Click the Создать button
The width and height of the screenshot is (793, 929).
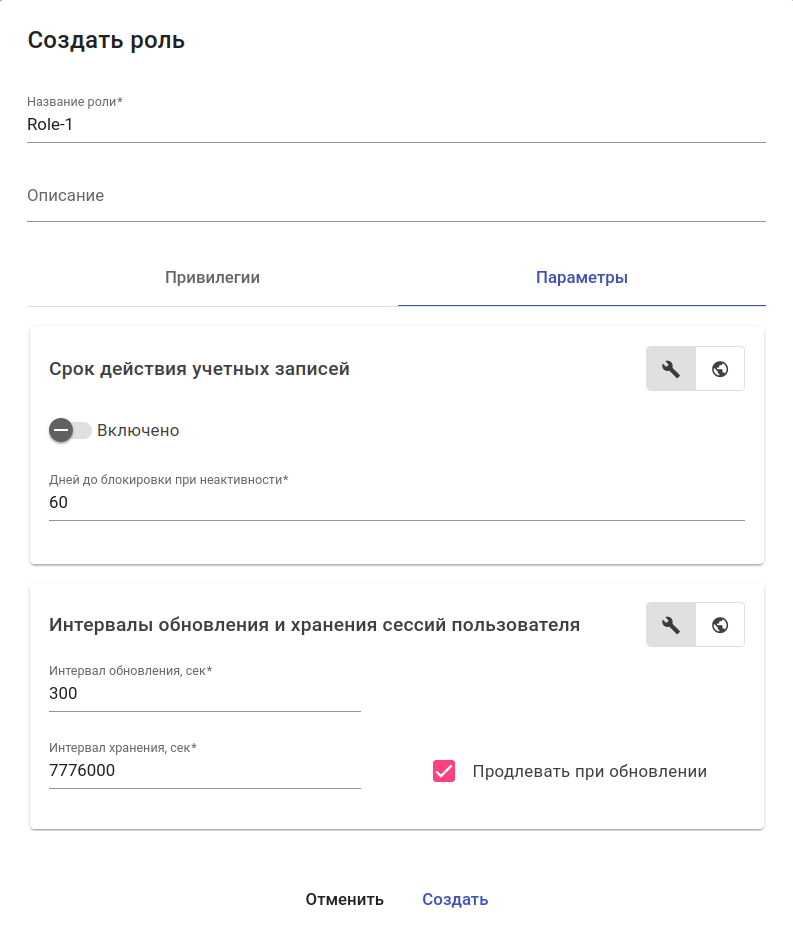click(455, 899)
